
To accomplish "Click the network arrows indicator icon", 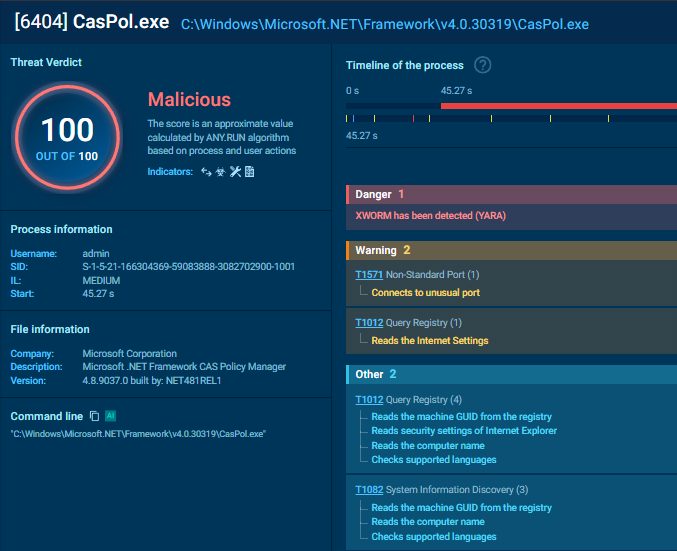I will point(206,172).
